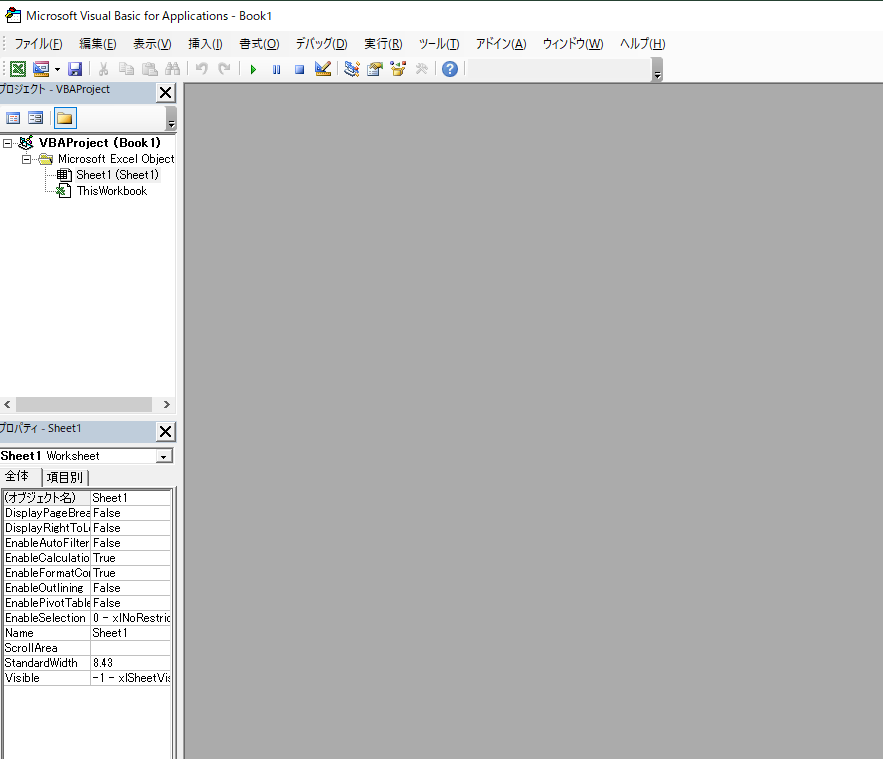Open the 挿入(I) menu
883x759 pixels.
click(x=205, y=44)
